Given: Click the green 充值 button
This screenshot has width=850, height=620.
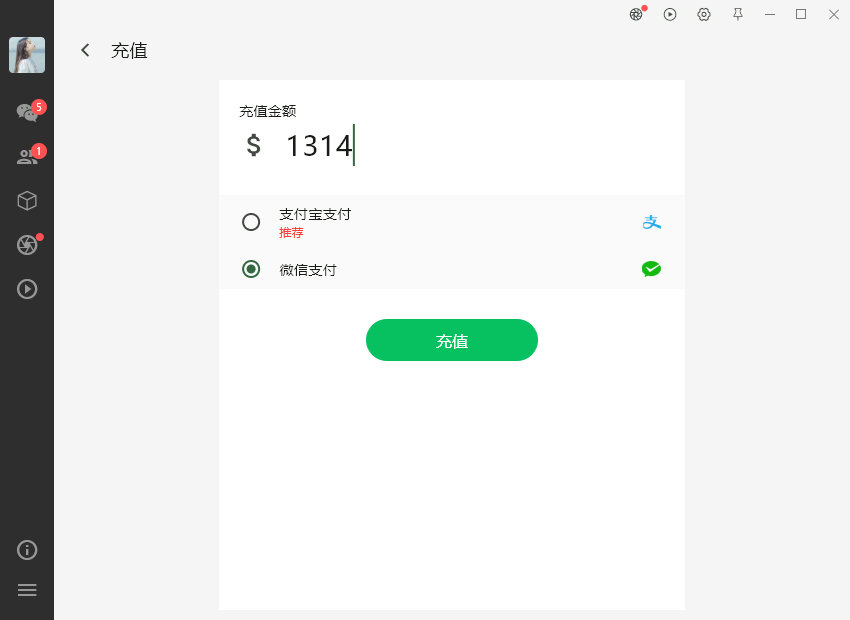Looking at the screenshot, I should tap(452, 340).
